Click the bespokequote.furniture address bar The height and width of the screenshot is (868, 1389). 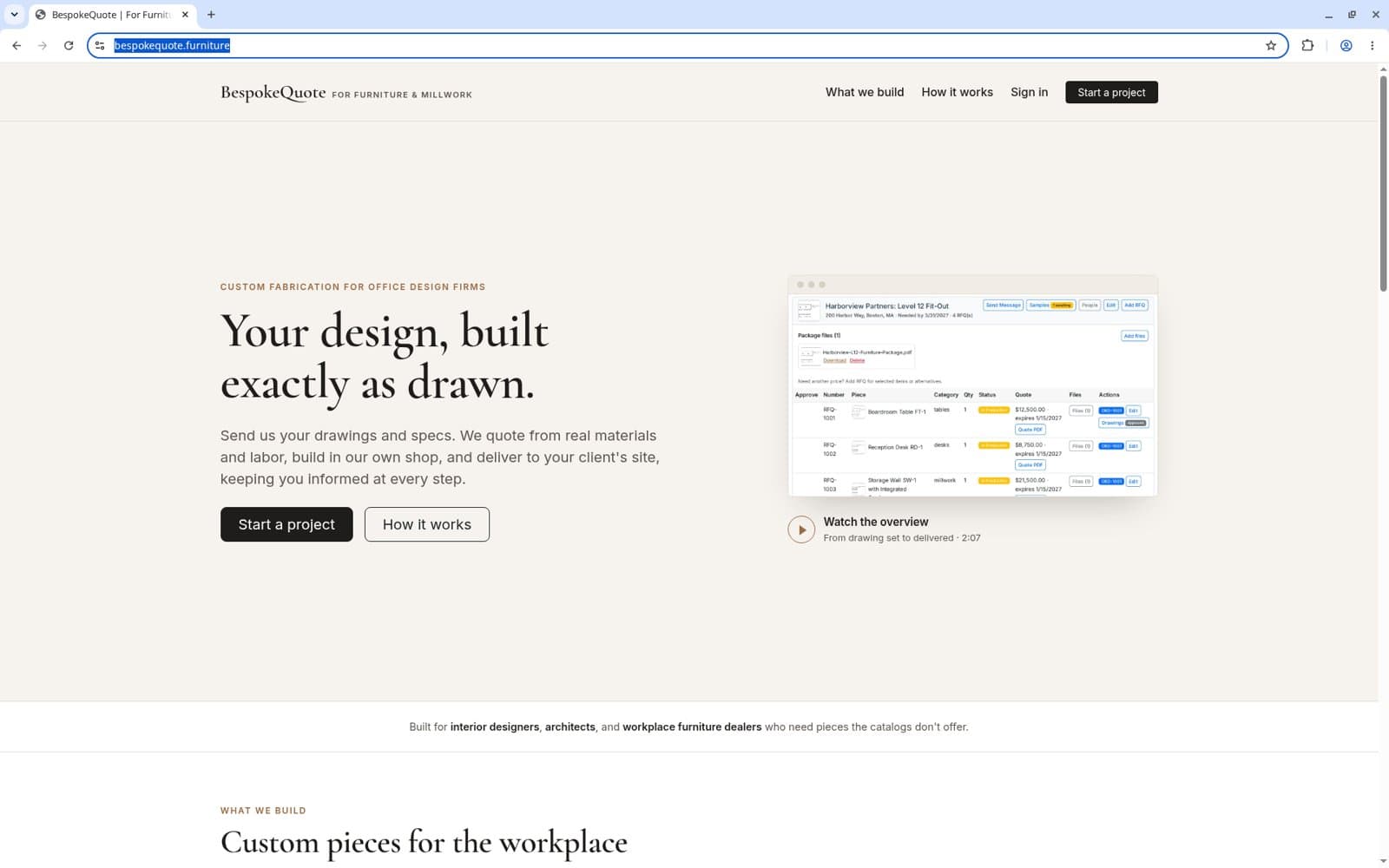(686, 45)
